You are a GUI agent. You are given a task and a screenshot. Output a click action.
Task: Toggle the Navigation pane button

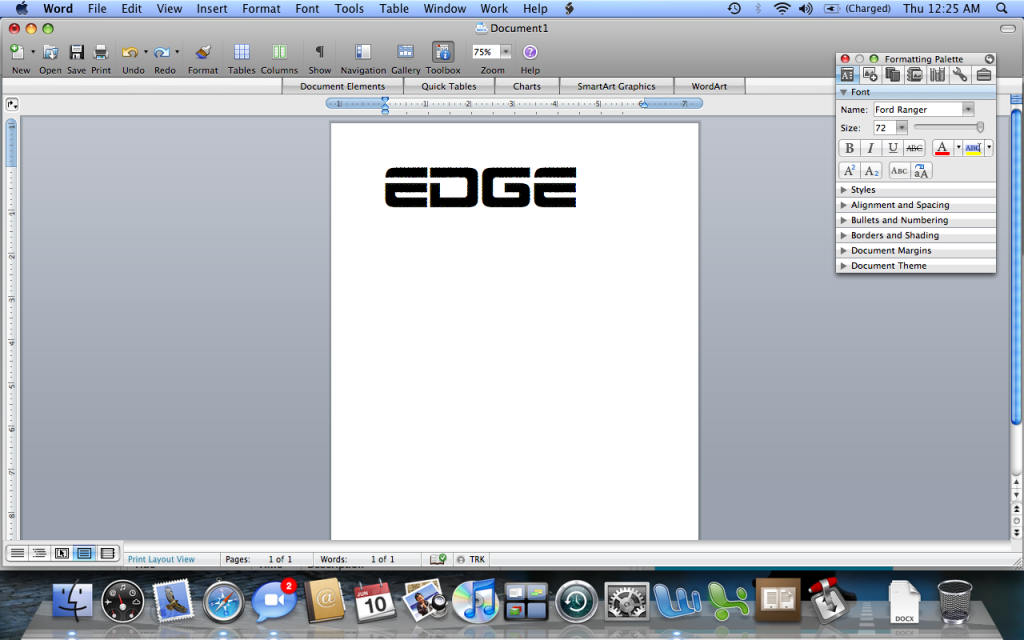pyautogui.click(x=362, y=52)
